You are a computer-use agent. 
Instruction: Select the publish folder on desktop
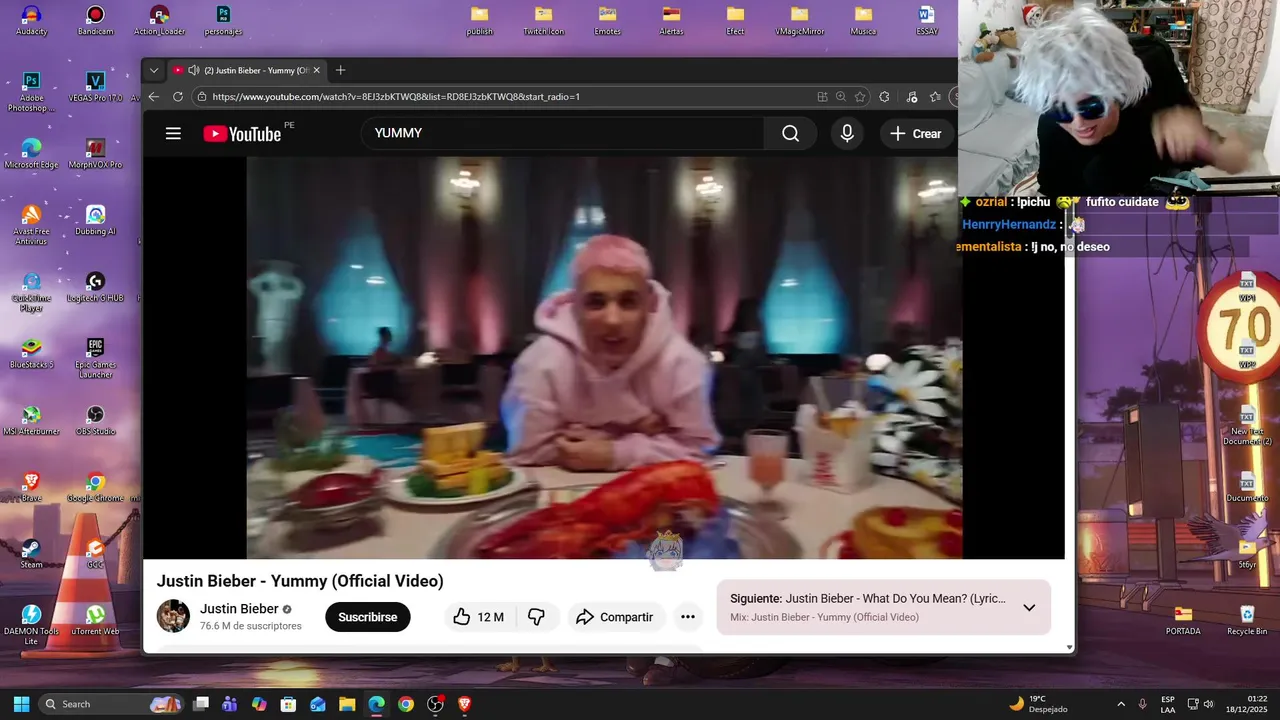click(x=479, y=20)
